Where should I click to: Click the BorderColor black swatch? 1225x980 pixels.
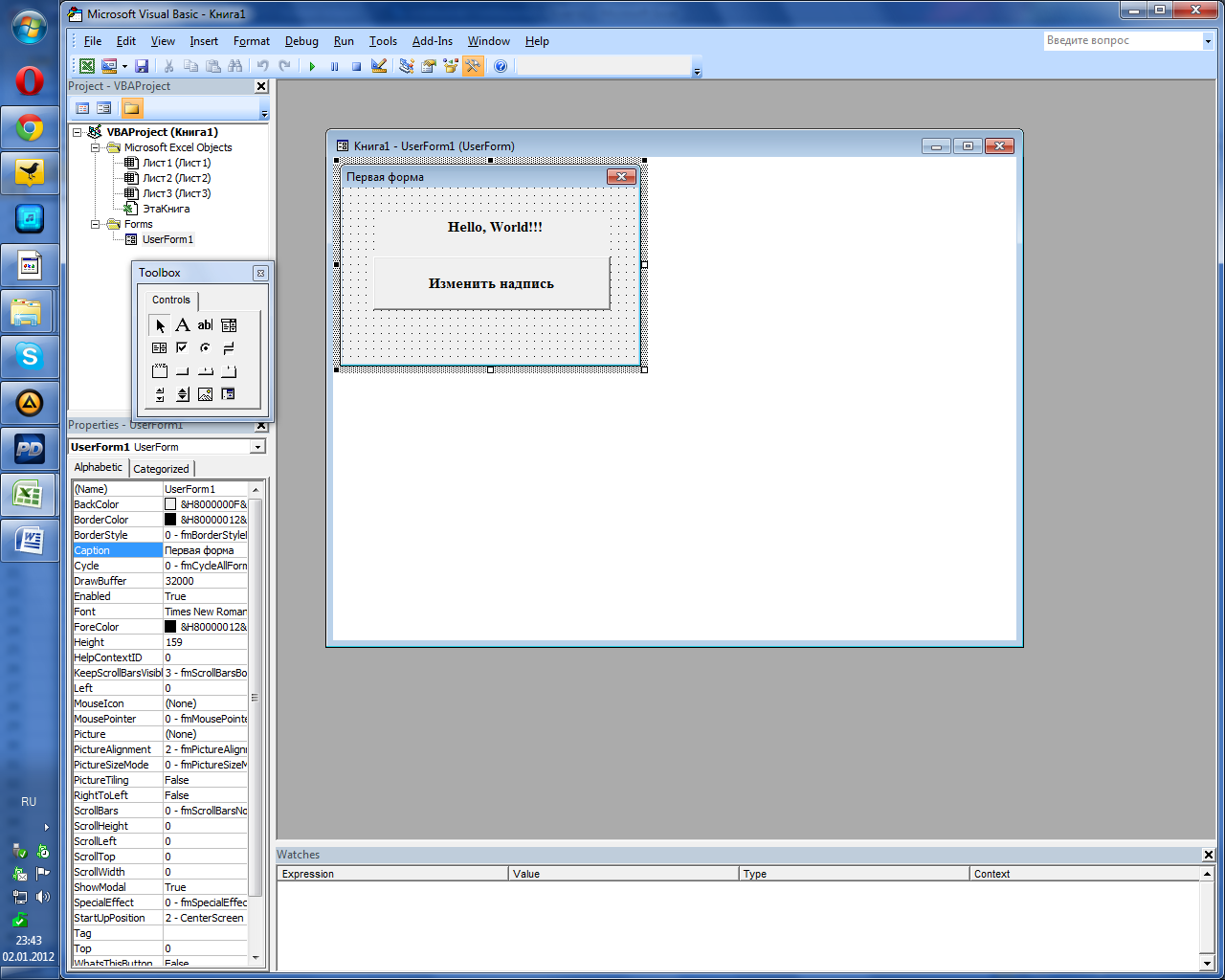pyautogui.click(x=170, y=520)
